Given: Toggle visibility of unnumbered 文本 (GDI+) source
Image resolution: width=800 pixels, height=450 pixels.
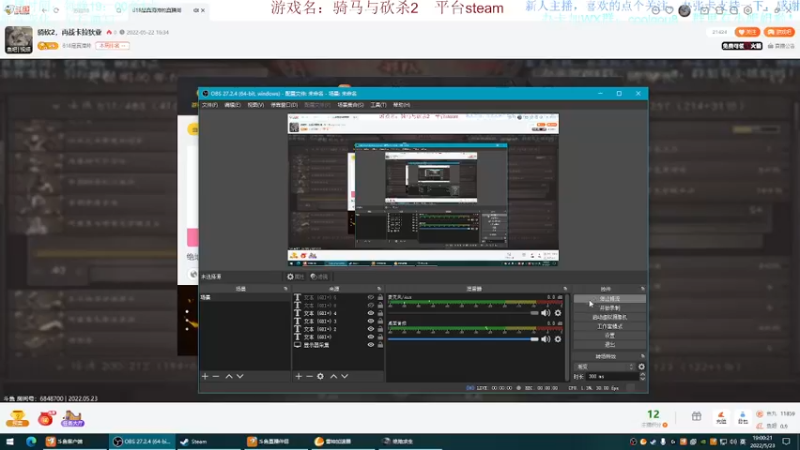Looking at the screenshot, I should click(371, 337).
